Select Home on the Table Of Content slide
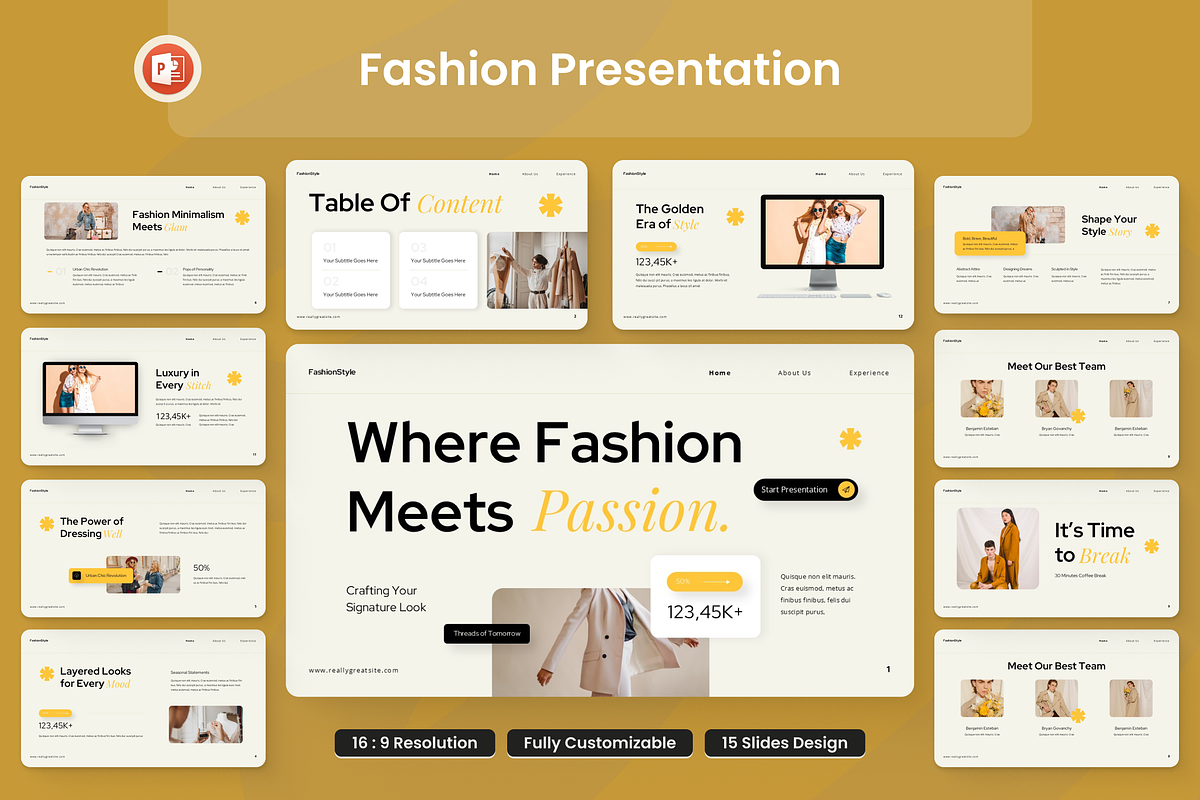The height and width of the screenshot is (800, 1200). (494, 174)
